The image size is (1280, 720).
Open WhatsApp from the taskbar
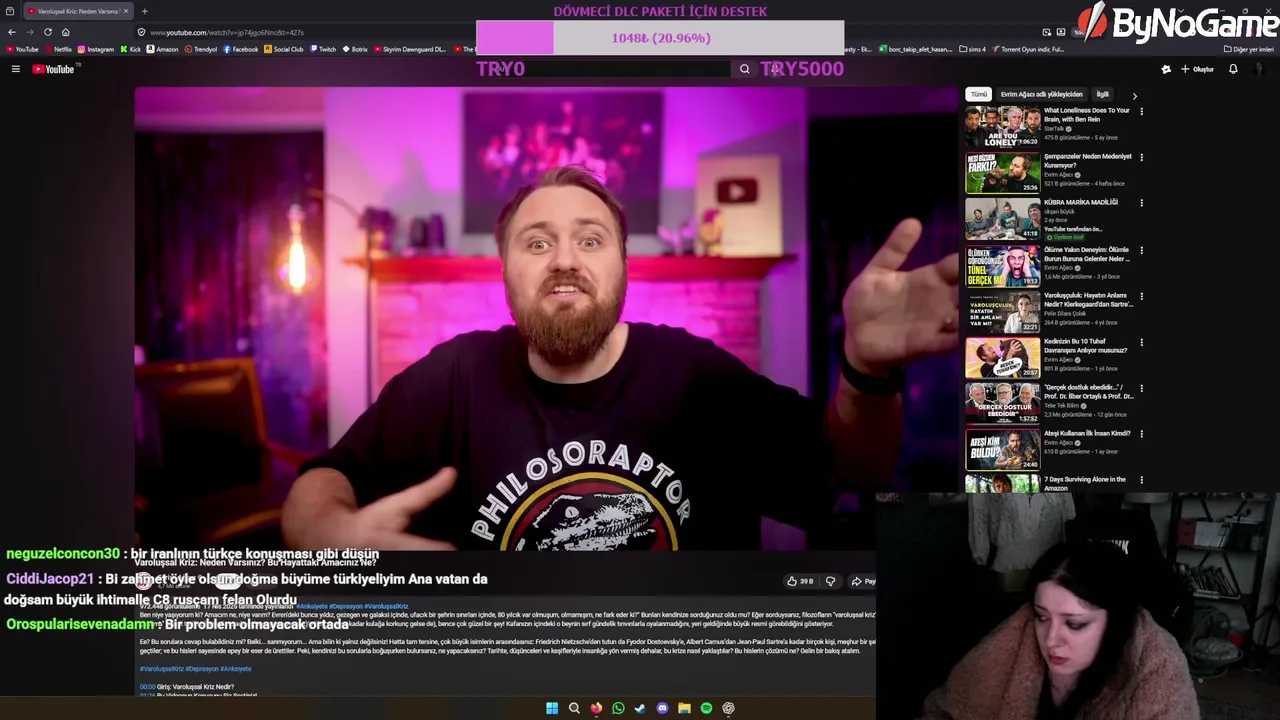pos(618,708)
